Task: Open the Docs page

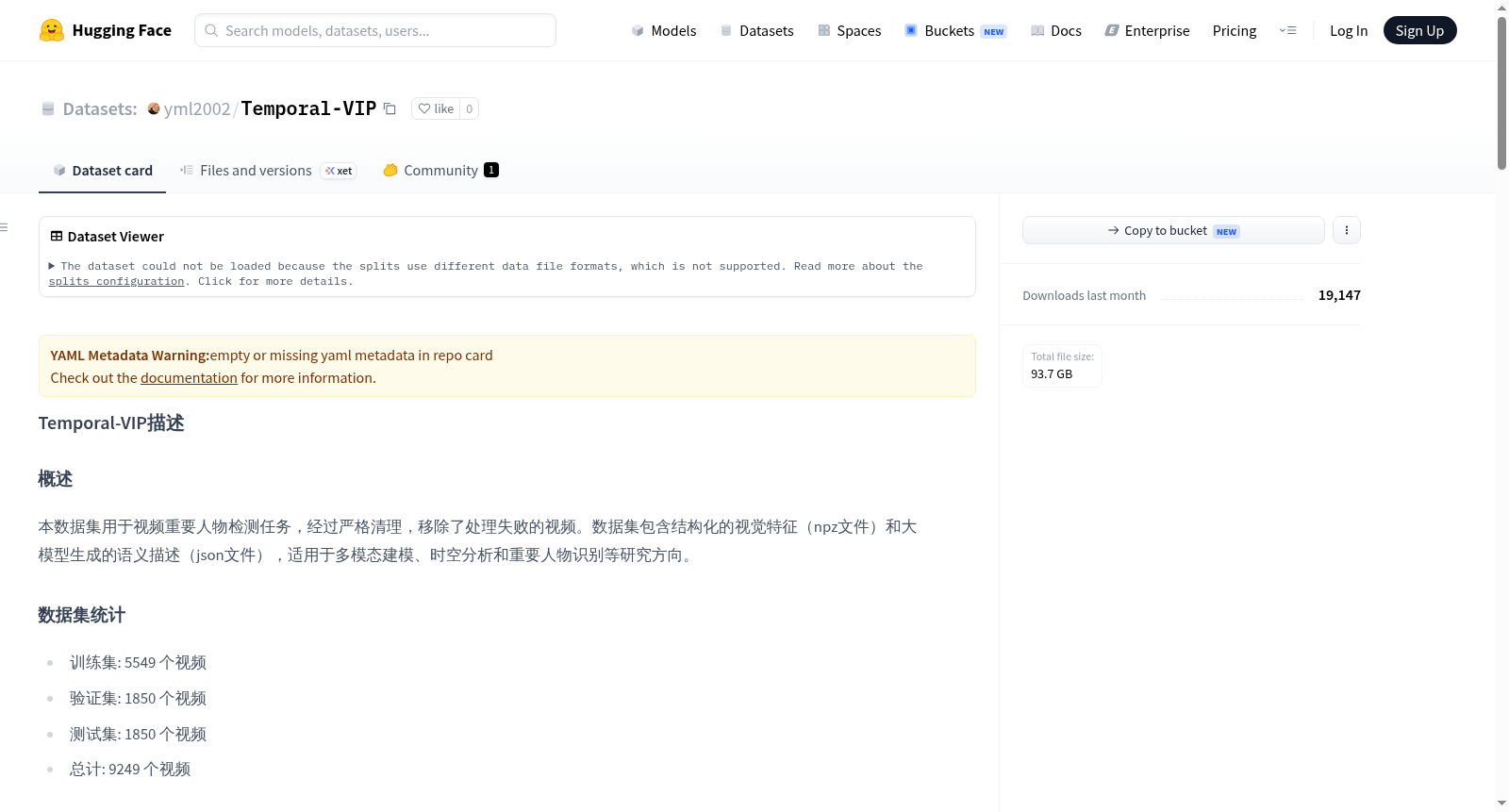Action: pos(1056,30)
